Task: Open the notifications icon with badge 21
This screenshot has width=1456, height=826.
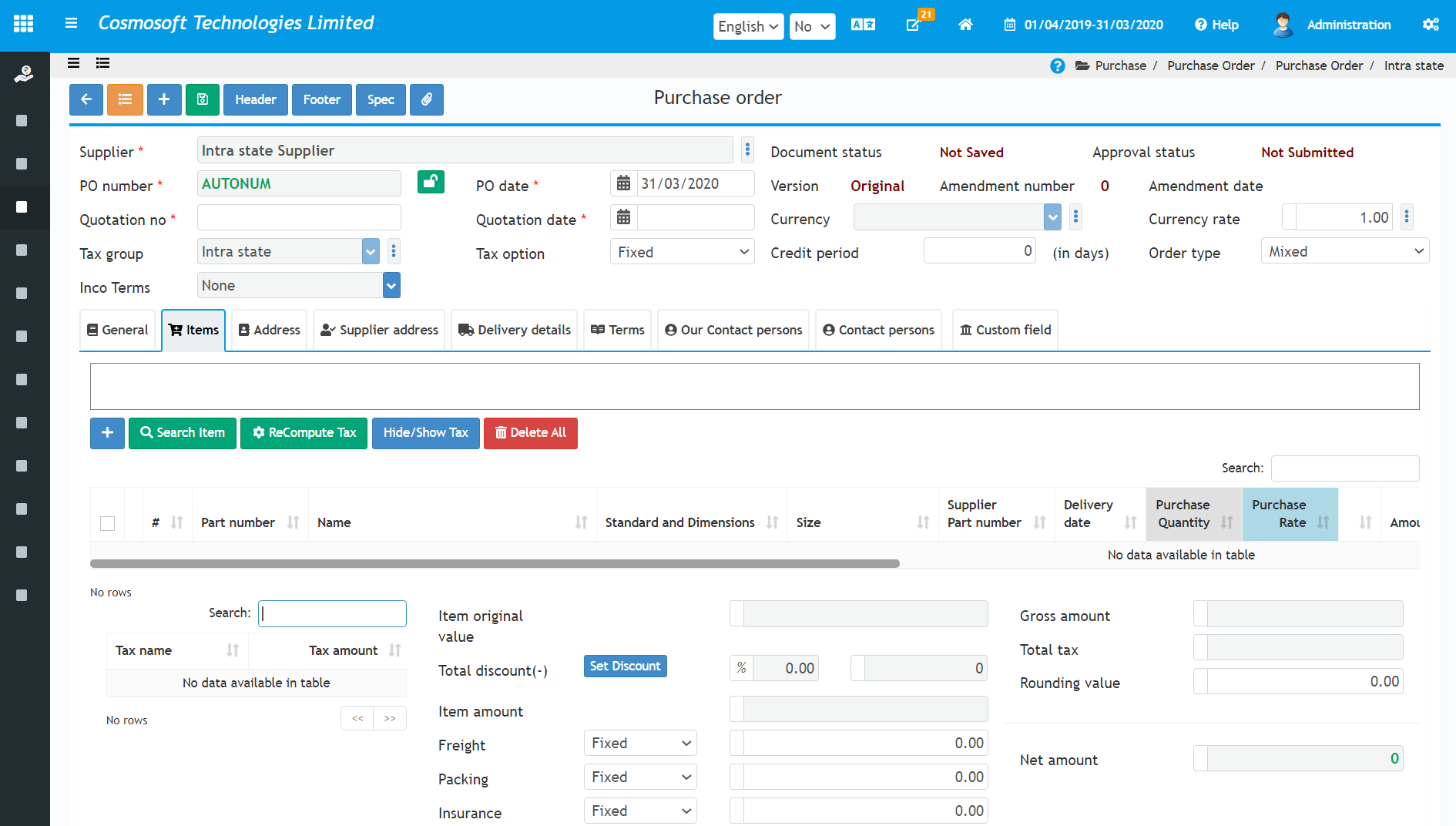Action: pos(914,25)
